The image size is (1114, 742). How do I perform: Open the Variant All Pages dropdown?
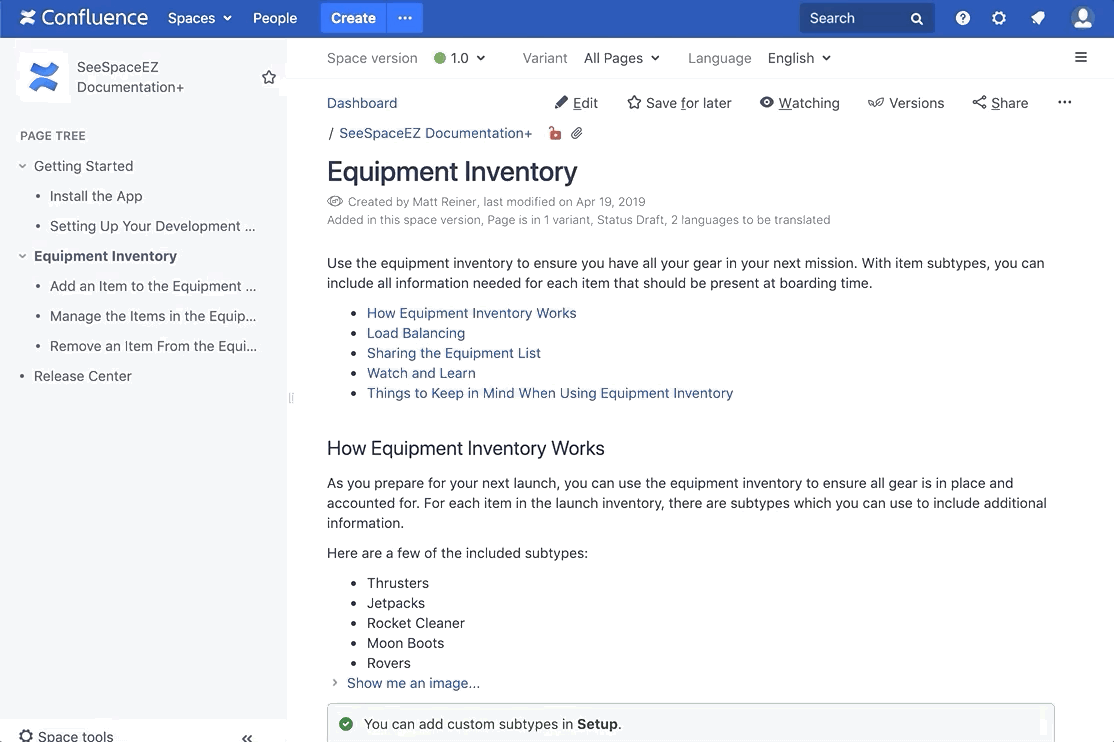622,58
